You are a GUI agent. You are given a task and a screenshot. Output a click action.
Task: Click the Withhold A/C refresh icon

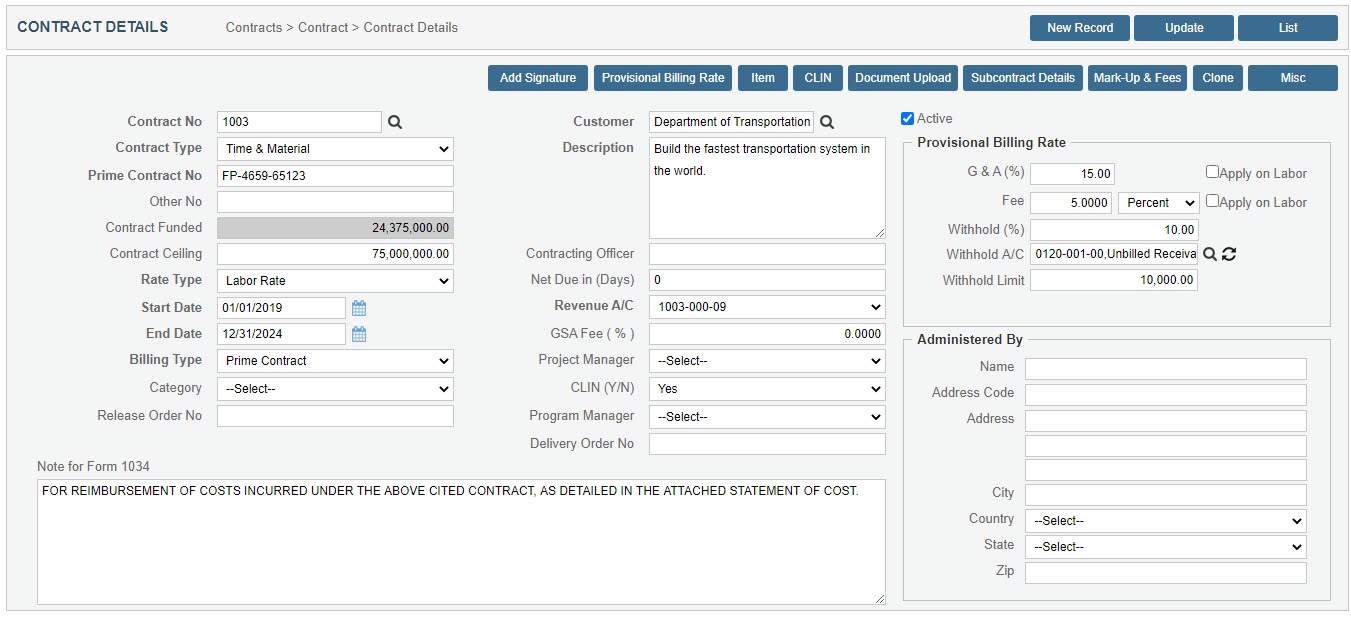pyautogui.click(x=1229, y=254)
